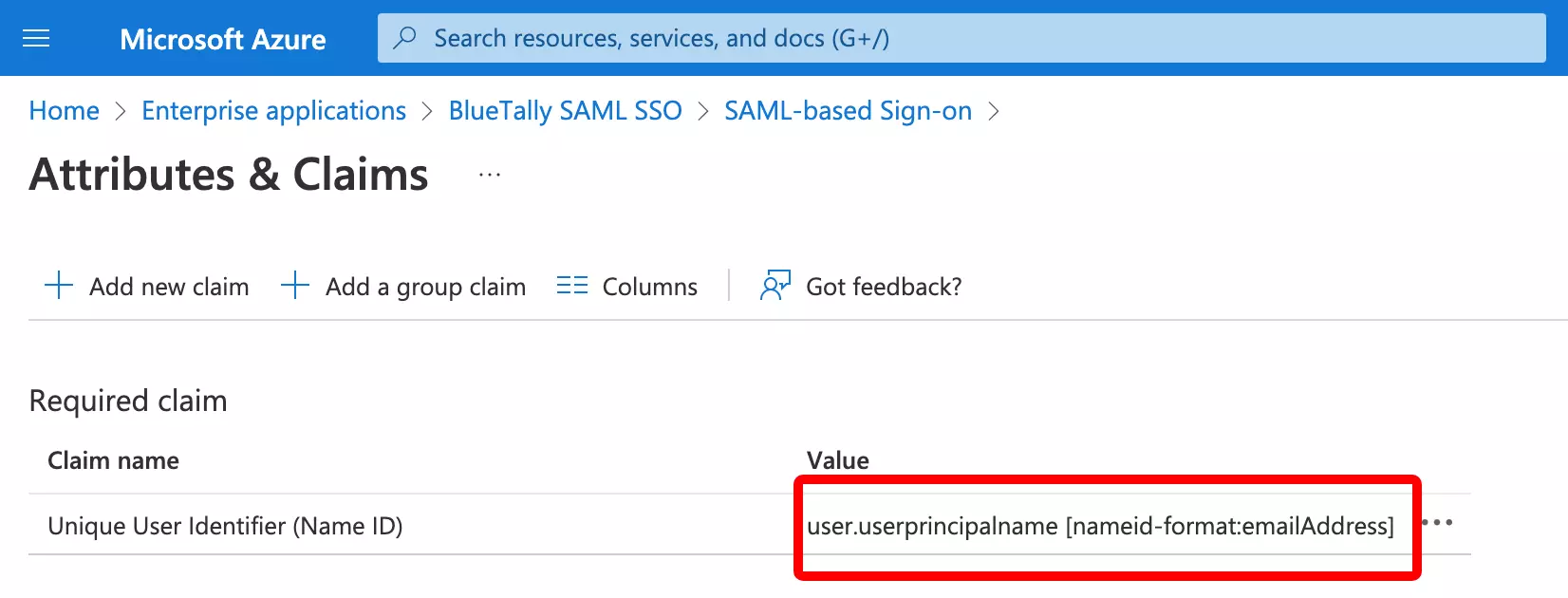This screenshot has width=1568, height=598.
Task: Open the Azure portal hamburger menu
Action: click(36, 38)
